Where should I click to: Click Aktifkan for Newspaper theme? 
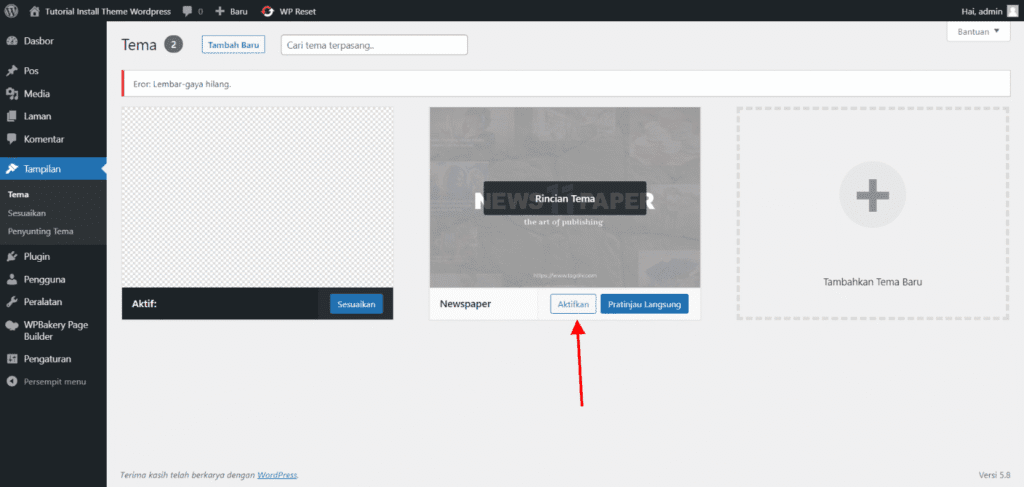(573, 304)
